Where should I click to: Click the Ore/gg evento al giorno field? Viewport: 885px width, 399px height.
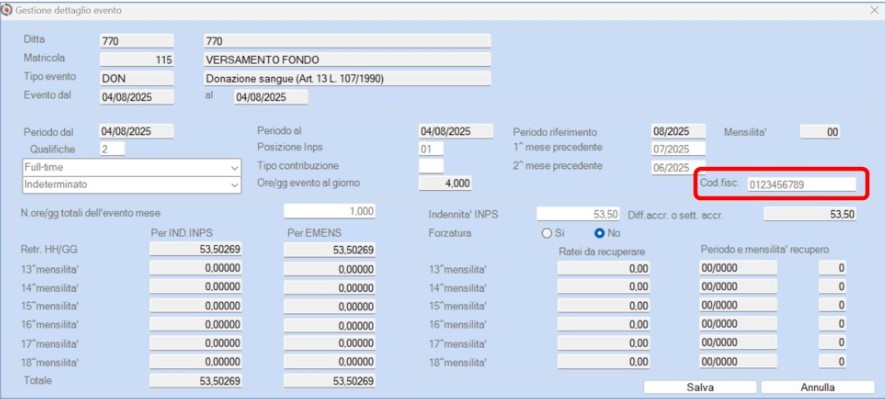445,183
